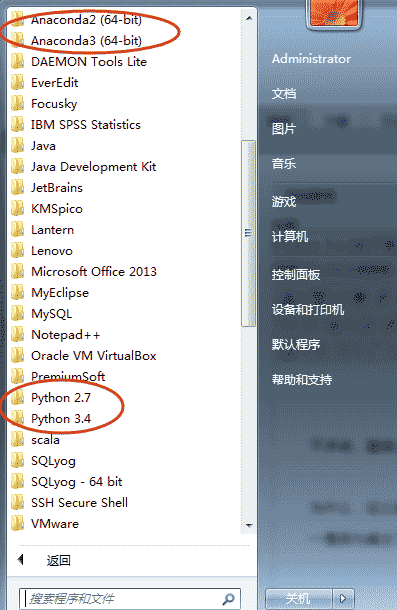This screenshot has height=610, width=397.
Task: Expand the Python 3.4 program group
Action: [125, 419]
